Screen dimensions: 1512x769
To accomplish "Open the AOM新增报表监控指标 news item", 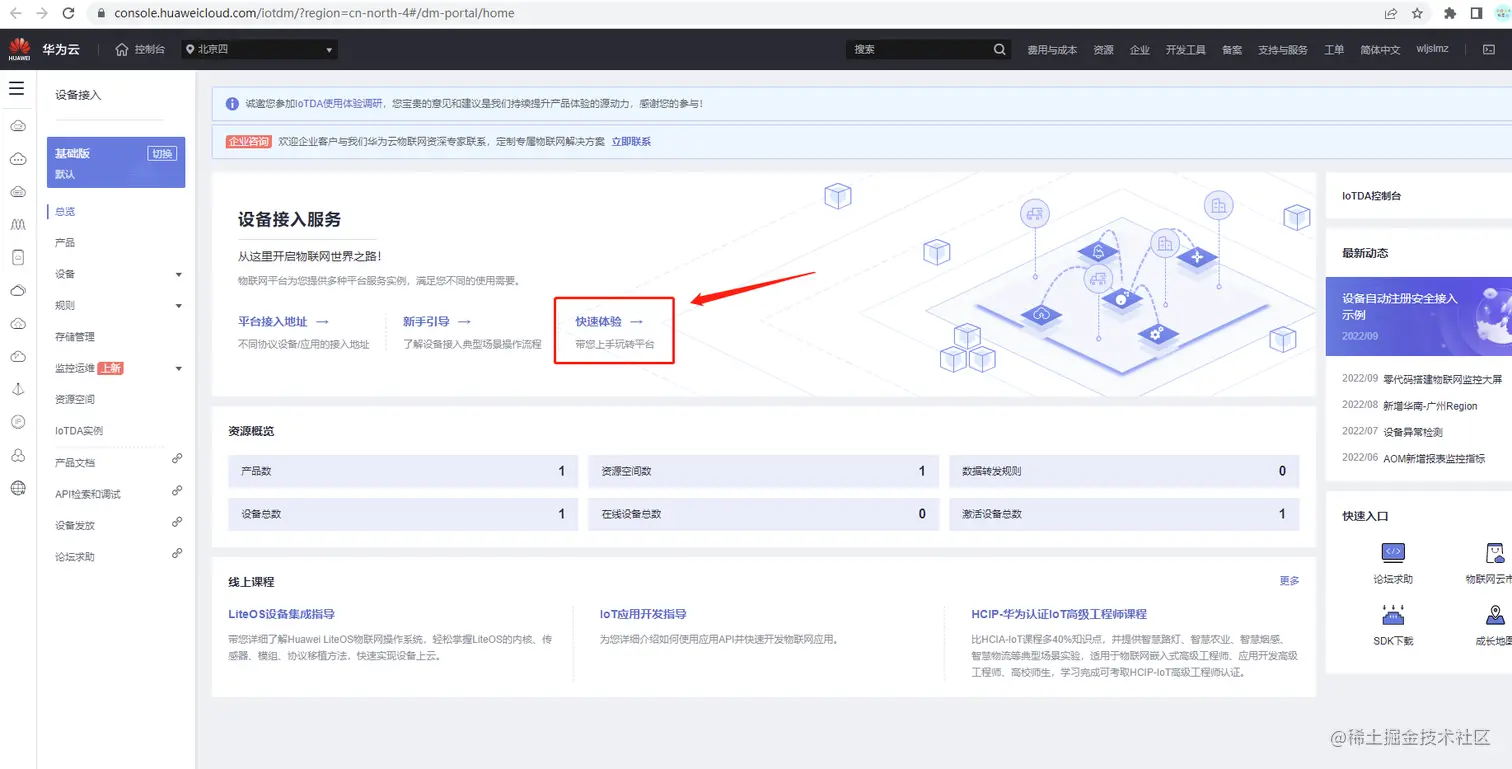I will [1434, 458].
